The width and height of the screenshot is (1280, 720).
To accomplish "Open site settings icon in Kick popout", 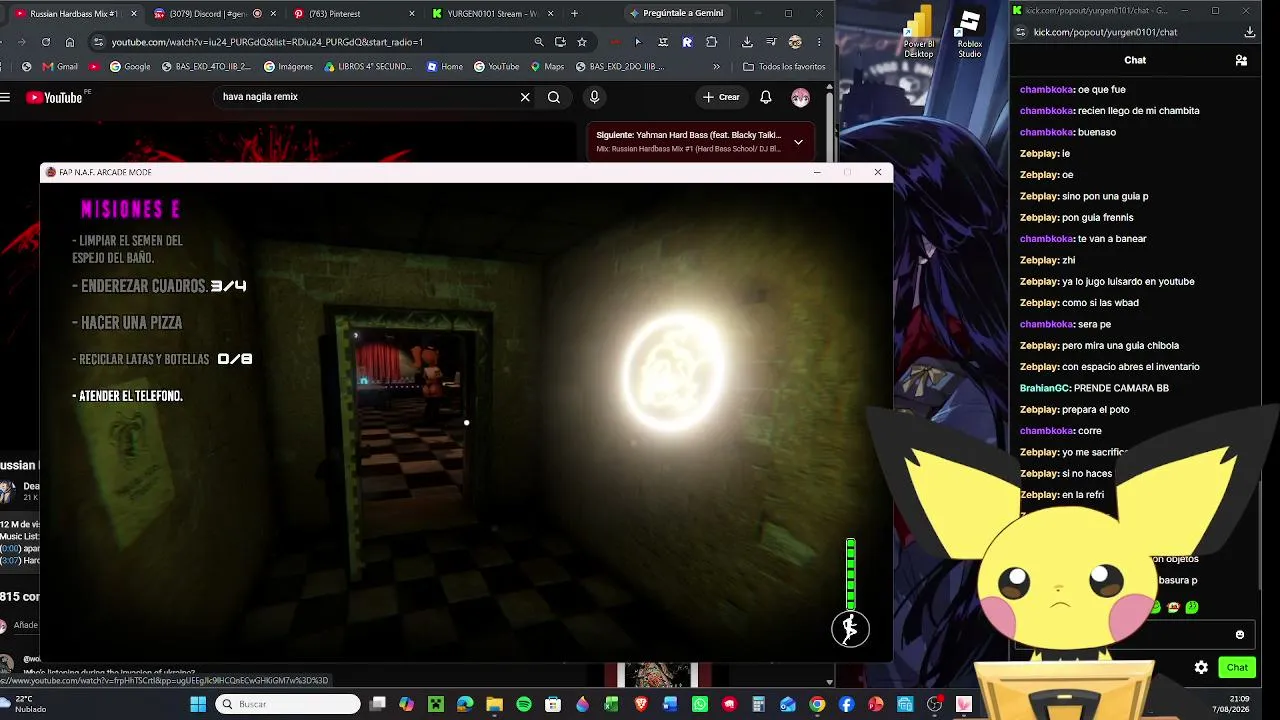I will point(1020,32).
